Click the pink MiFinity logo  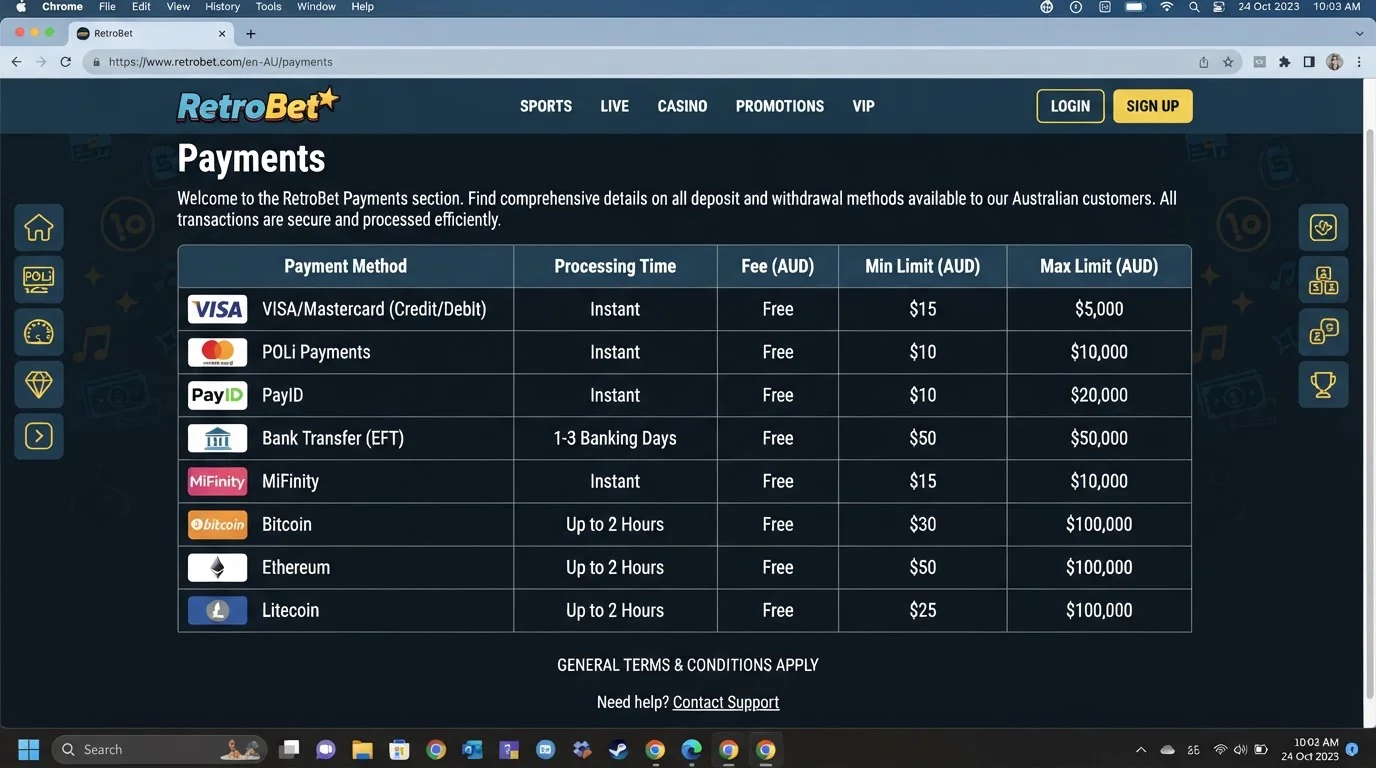tap(217, 481)
